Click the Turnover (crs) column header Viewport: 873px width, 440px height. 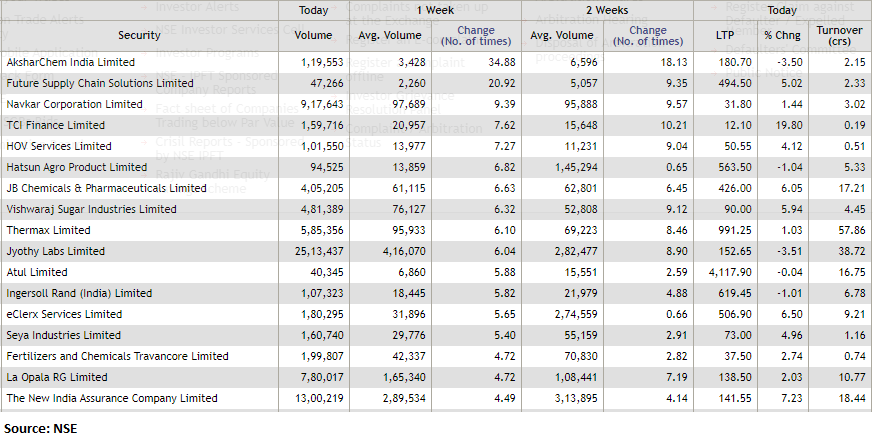839,36
